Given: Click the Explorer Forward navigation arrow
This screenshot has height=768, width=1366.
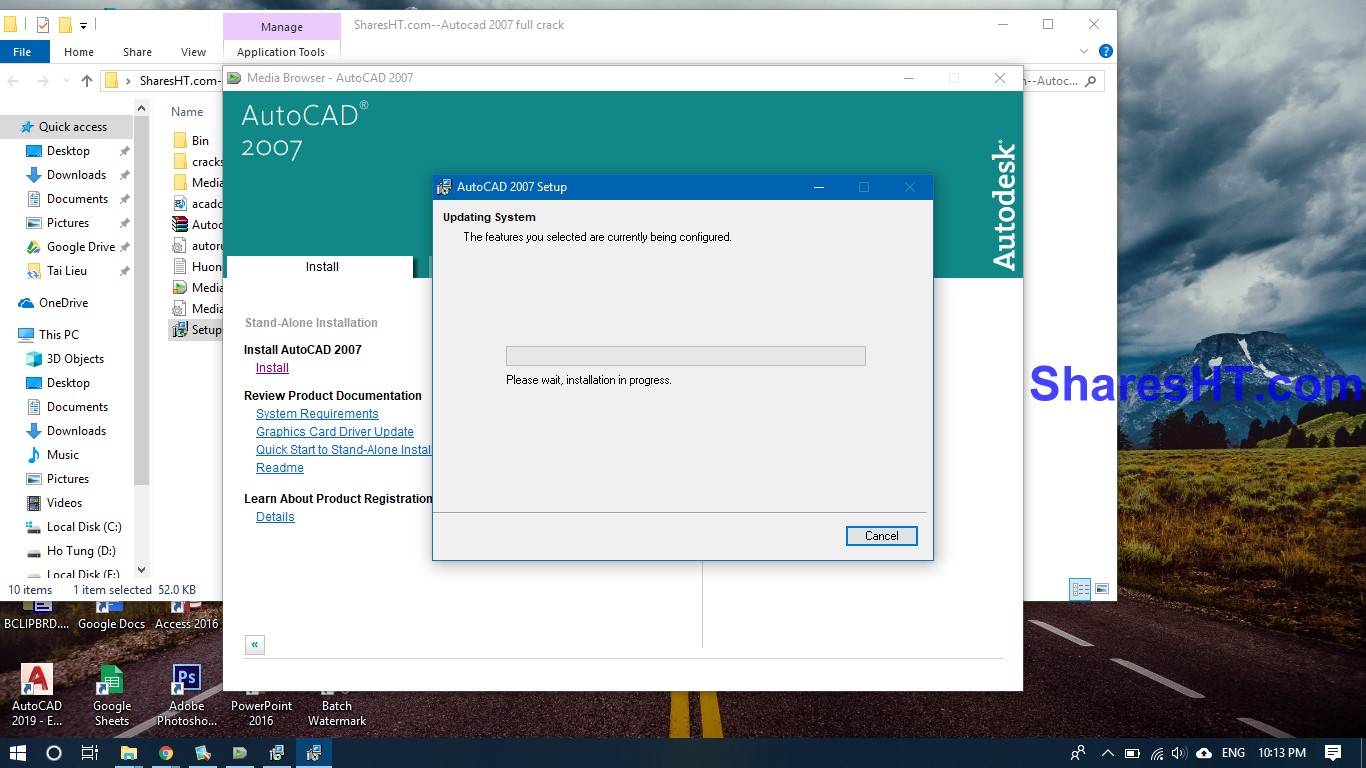Looking at the screenshot, I should [x=42, y=81].
